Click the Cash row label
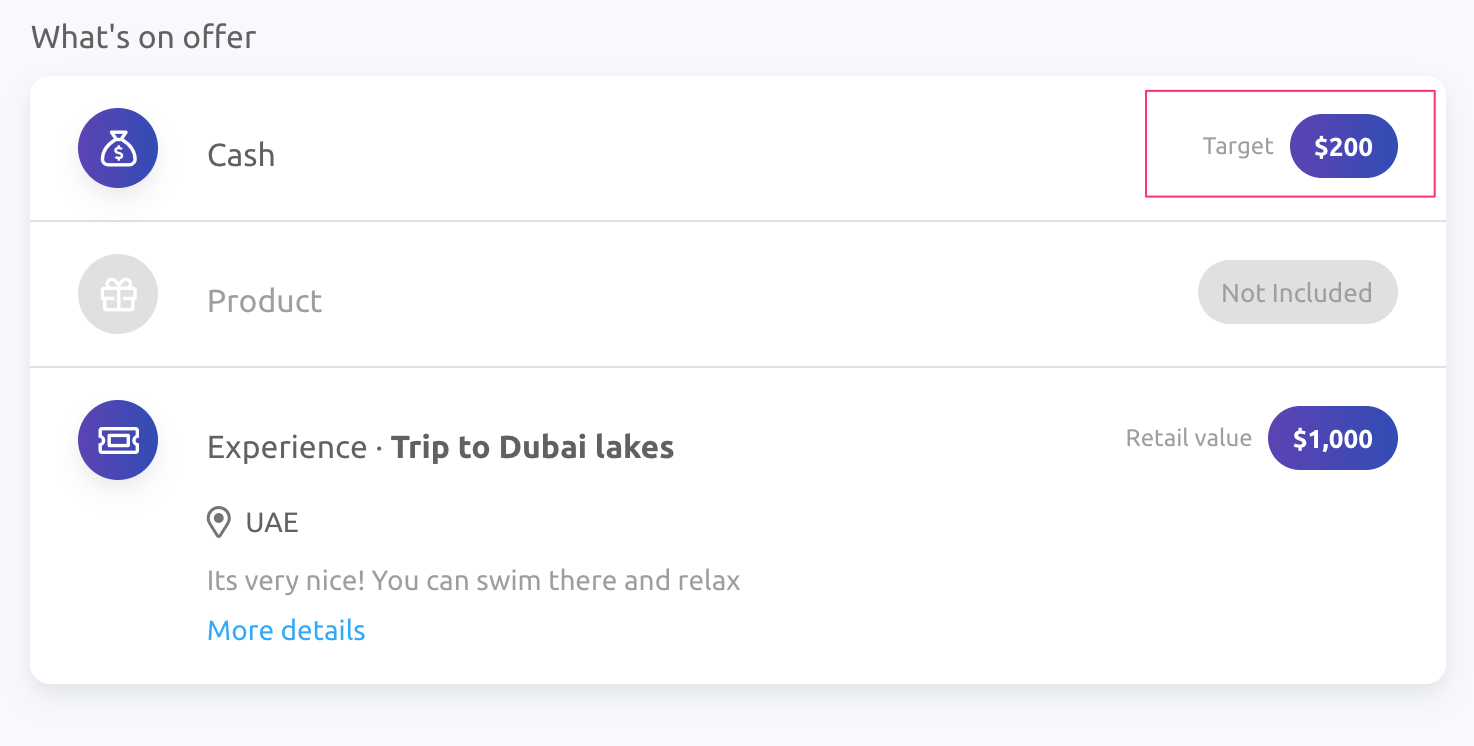Image resolution: width=1474 pixels, height=746 pixels. [241, 155]
